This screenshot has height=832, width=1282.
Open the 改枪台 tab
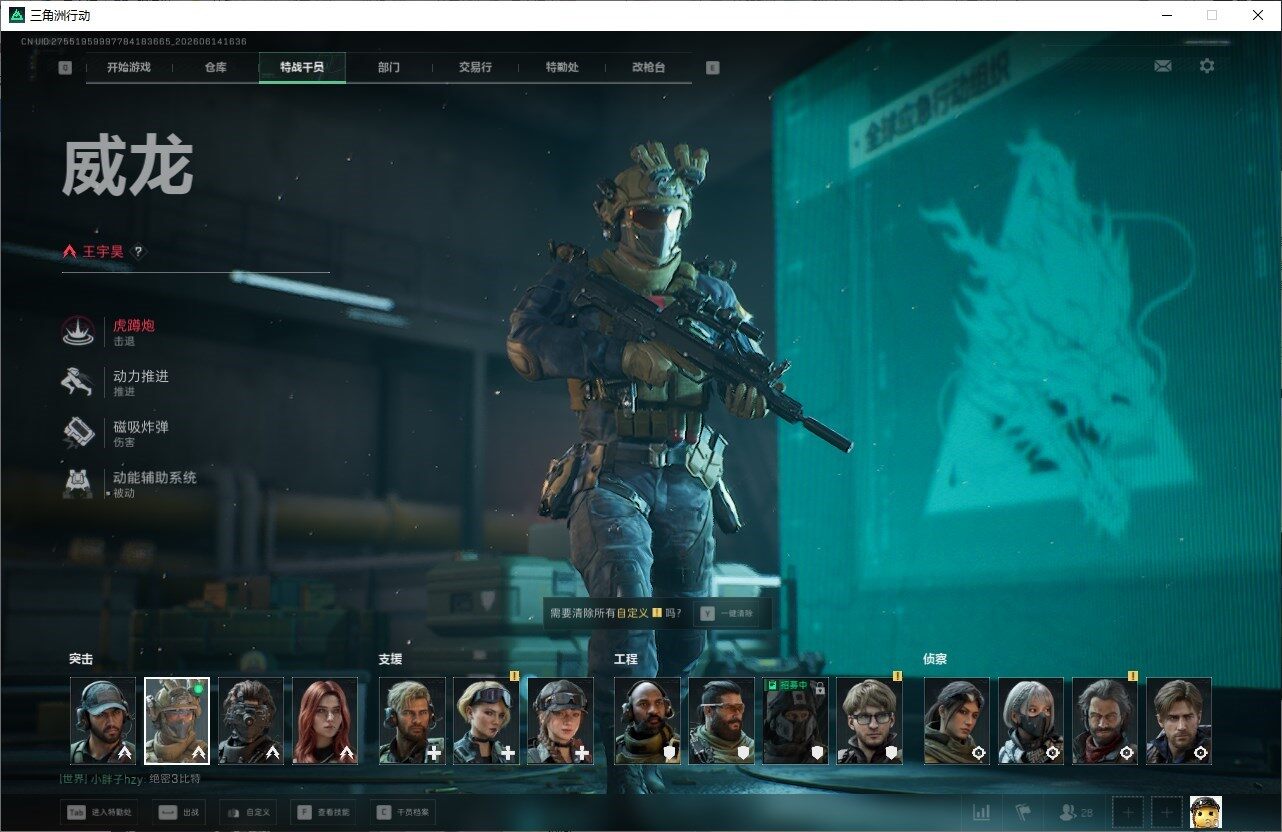tap(648, 67)
